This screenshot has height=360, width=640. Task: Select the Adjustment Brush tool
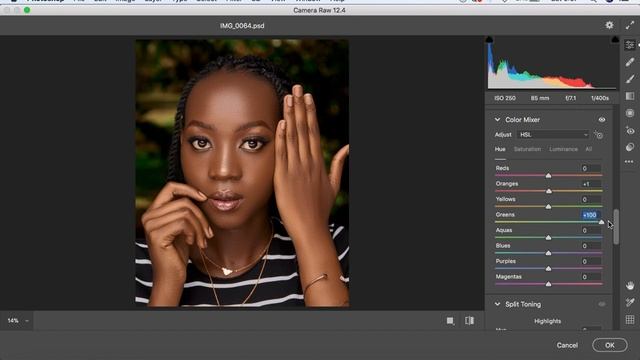(x=630, y=79)
